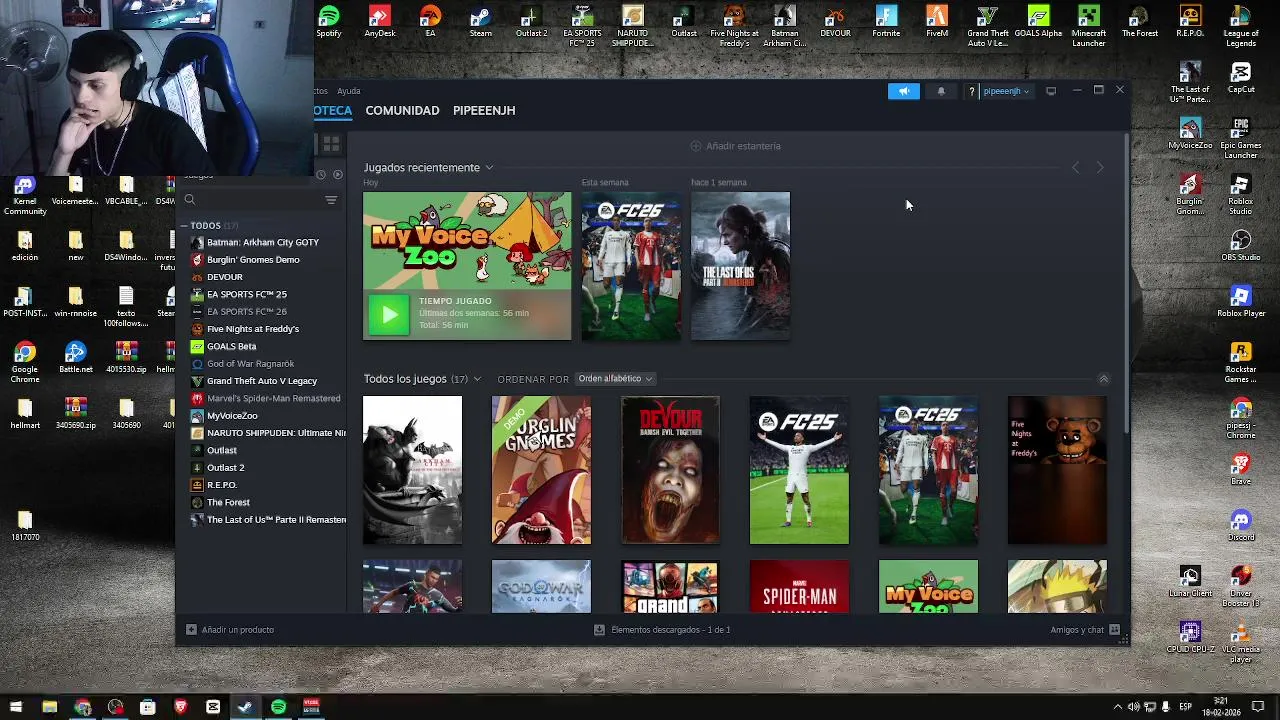
Task: Go to next recent games page arrow
Action: (x=1100, y=168)
